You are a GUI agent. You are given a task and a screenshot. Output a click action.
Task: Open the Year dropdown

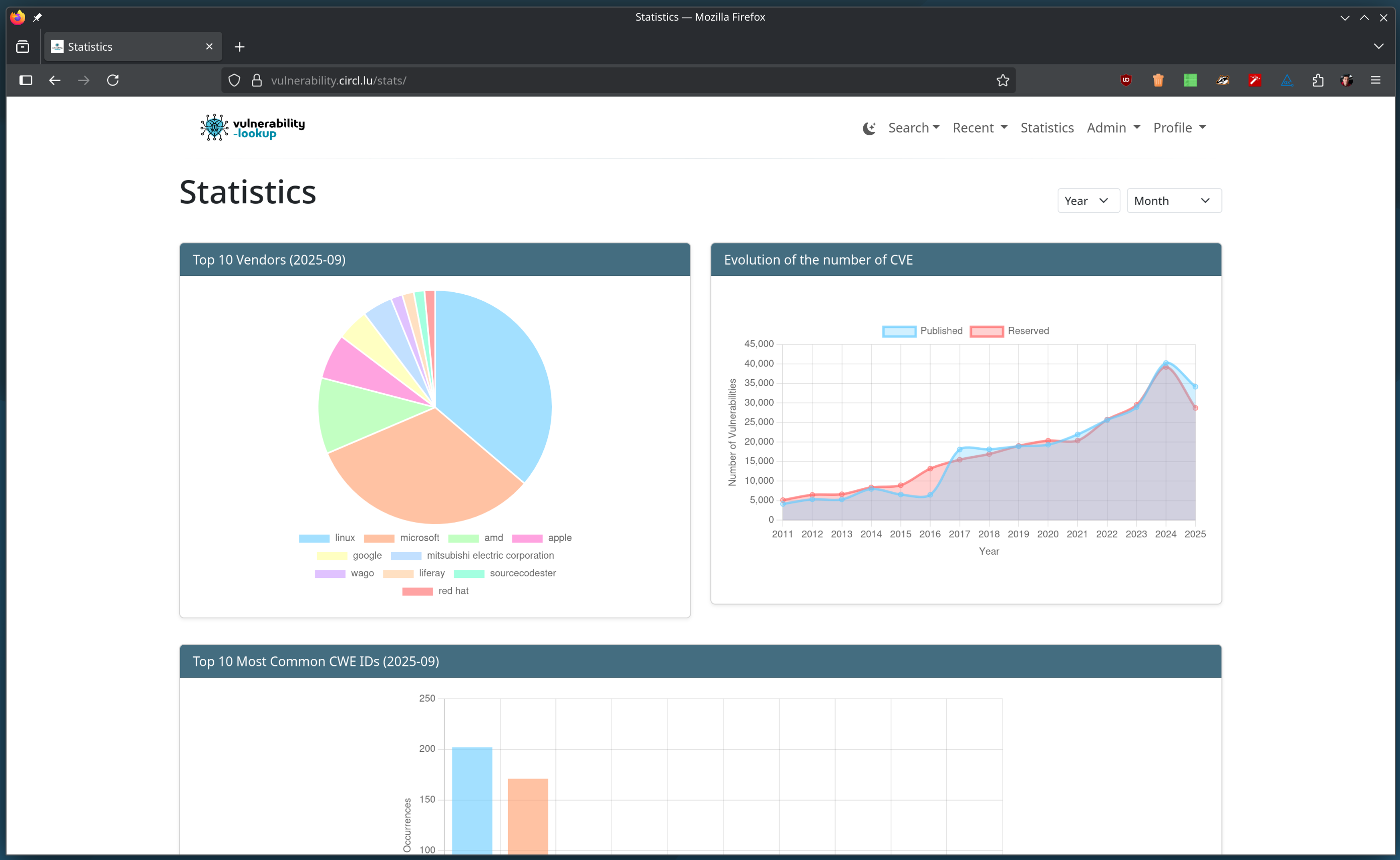point(1088,200)
